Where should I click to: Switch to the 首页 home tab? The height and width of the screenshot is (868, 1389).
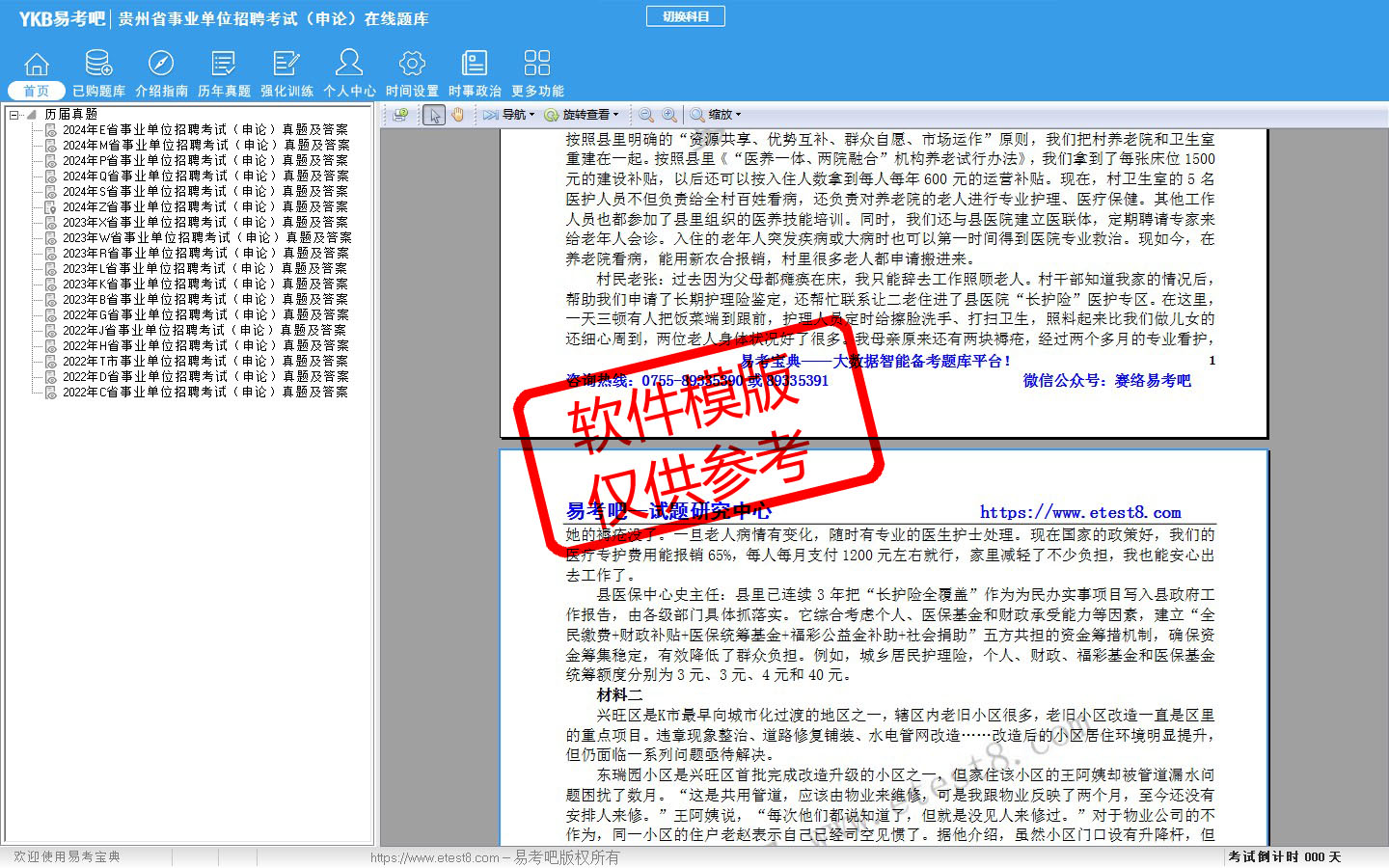click(x=36, y=91)
